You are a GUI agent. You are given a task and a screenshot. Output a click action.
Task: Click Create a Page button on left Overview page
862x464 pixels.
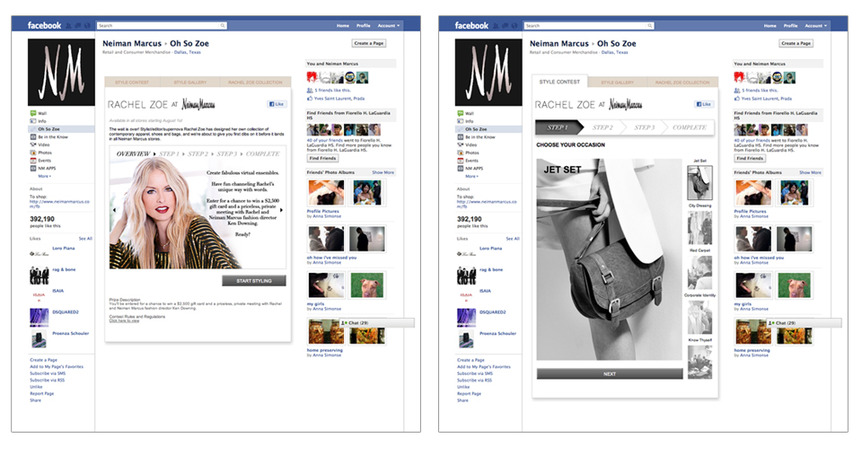click(369, 43)
